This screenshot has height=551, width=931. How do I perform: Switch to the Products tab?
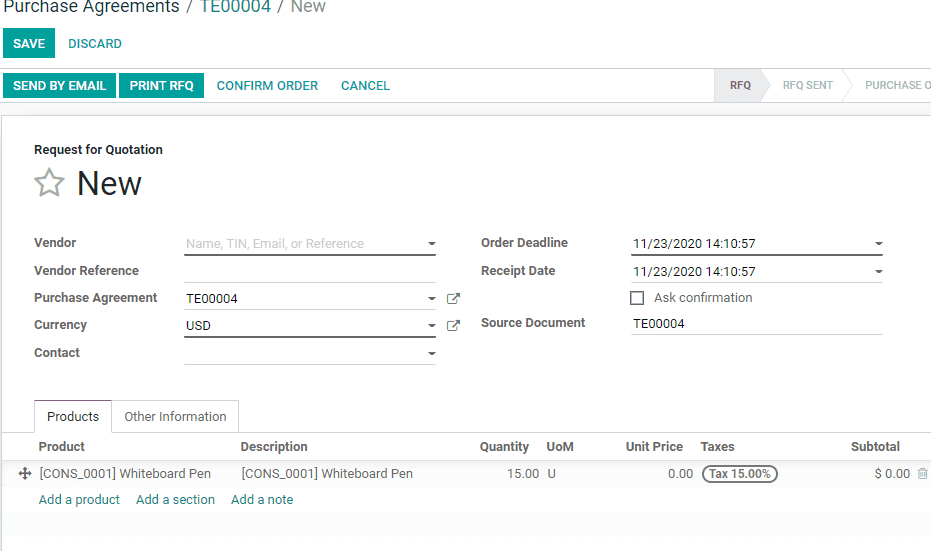73,416
